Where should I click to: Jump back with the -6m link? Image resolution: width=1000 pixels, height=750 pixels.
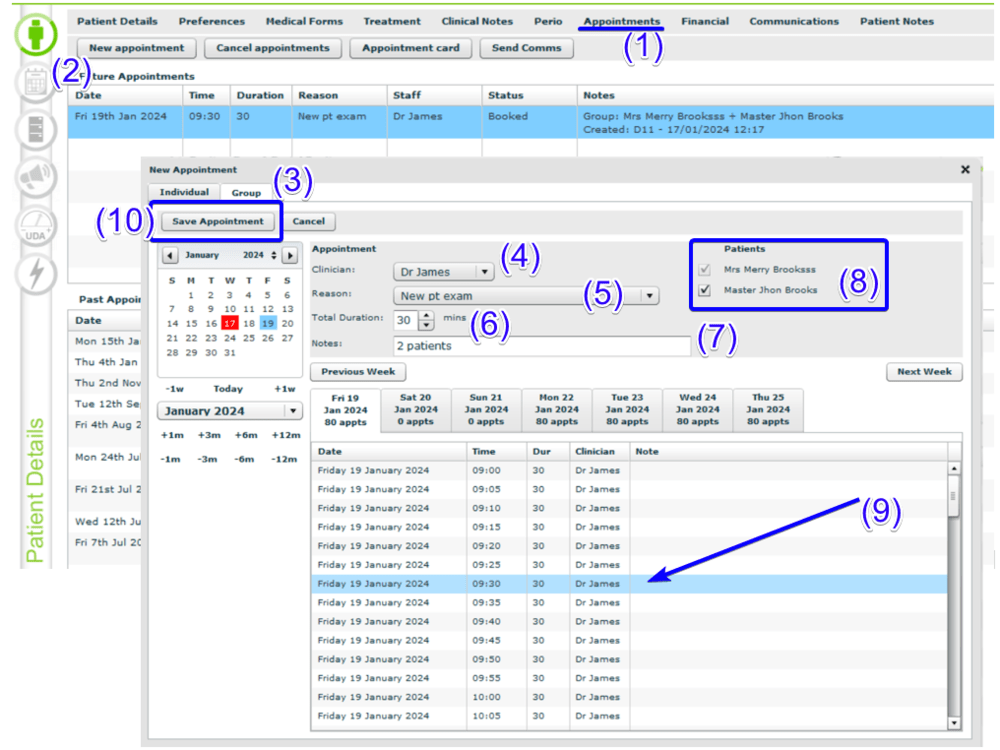click(x=245, y=459)
